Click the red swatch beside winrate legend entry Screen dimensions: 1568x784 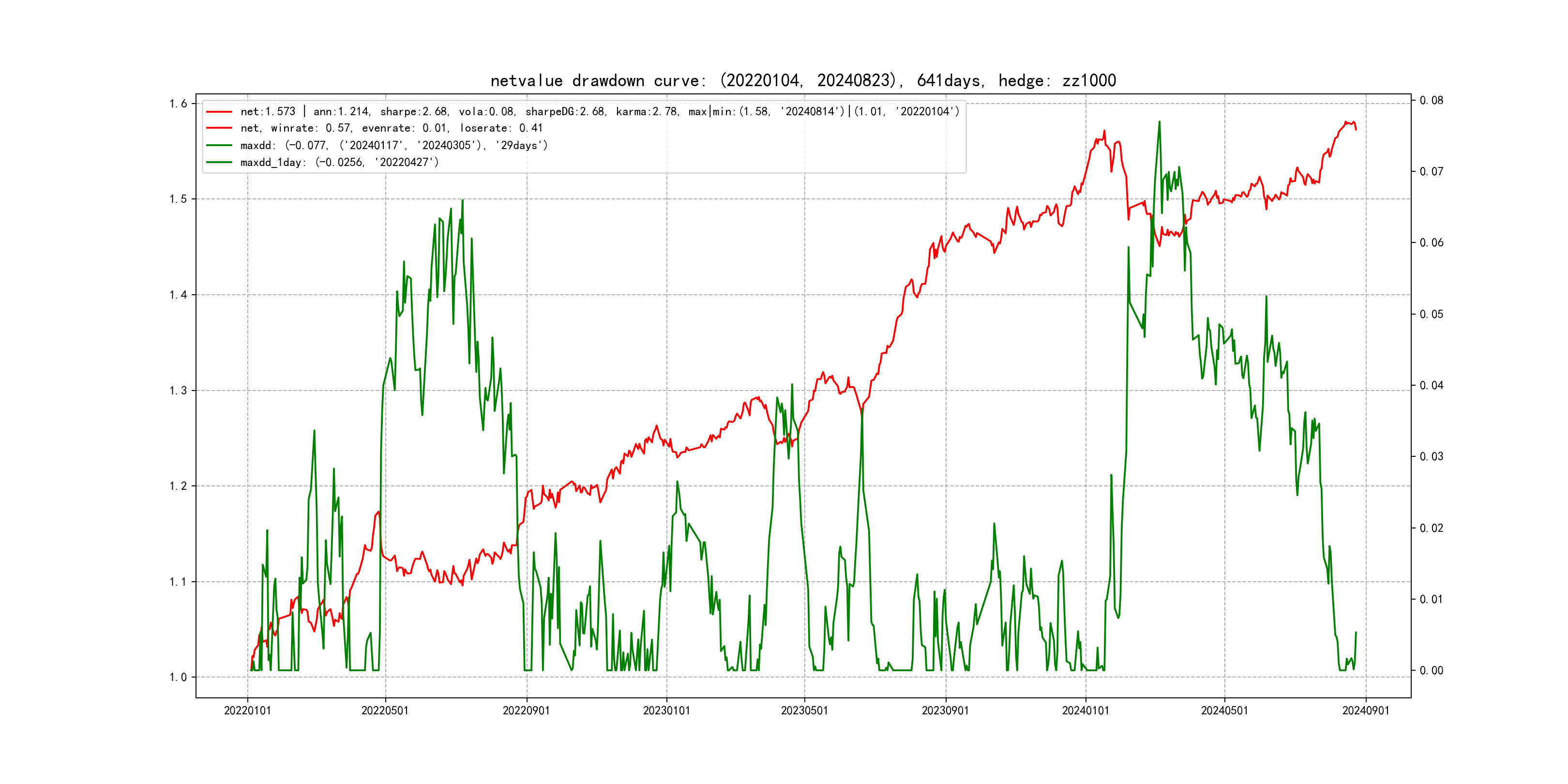click(x=219, y=128)
